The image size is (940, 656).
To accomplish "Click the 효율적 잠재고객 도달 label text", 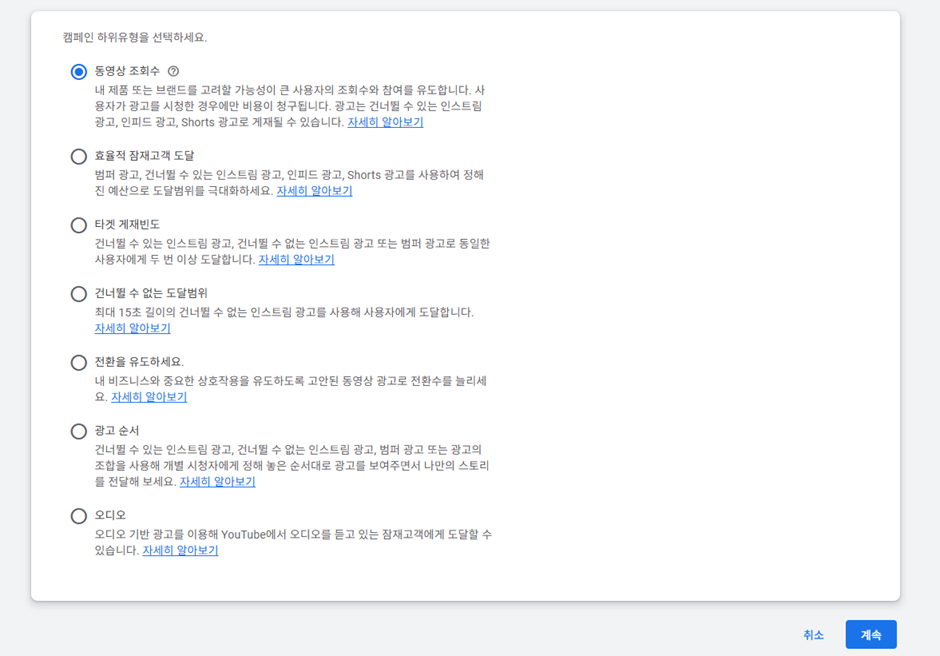I will [144, 156].
